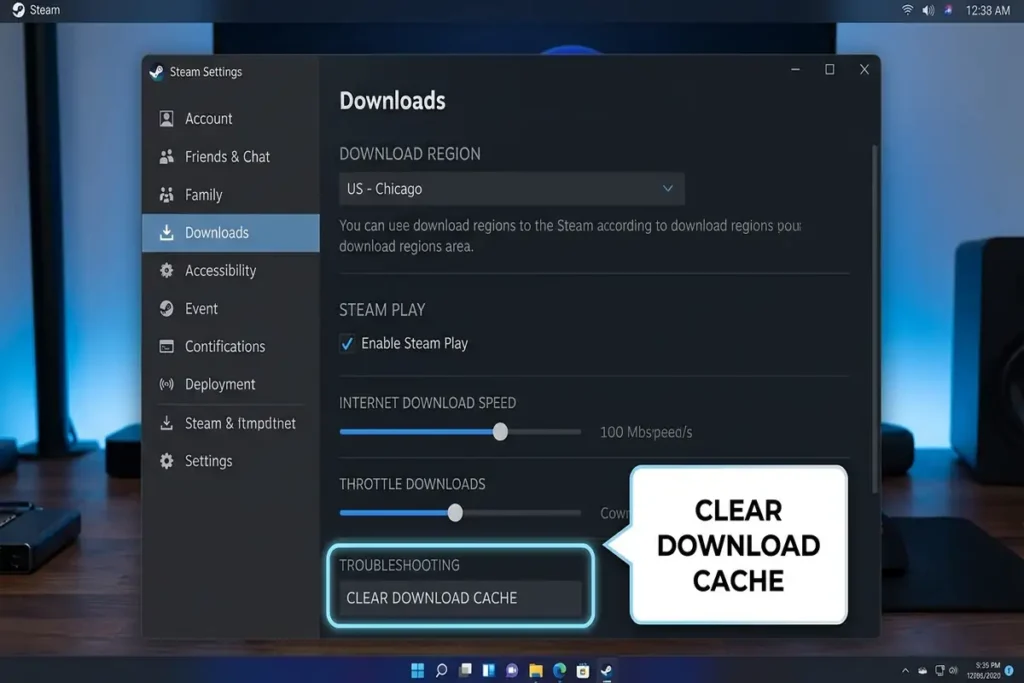Image resolution: width=1024 pixels, height=683 pixels.
Task: Click the Steam logo in top menu bar
Action: 18,10
